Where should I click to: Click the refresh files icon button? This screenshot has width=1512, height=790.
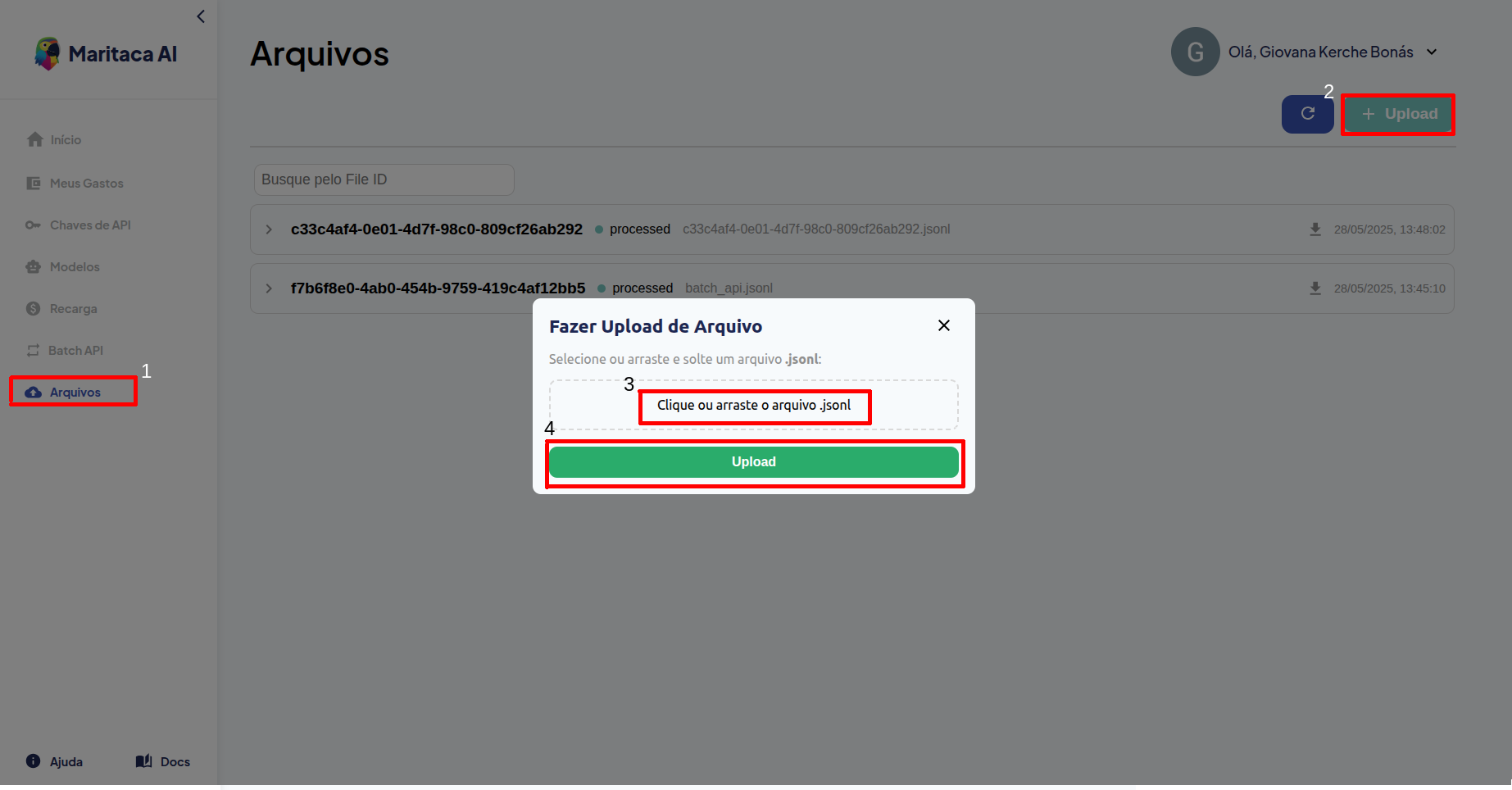[x=1307, y=114]
